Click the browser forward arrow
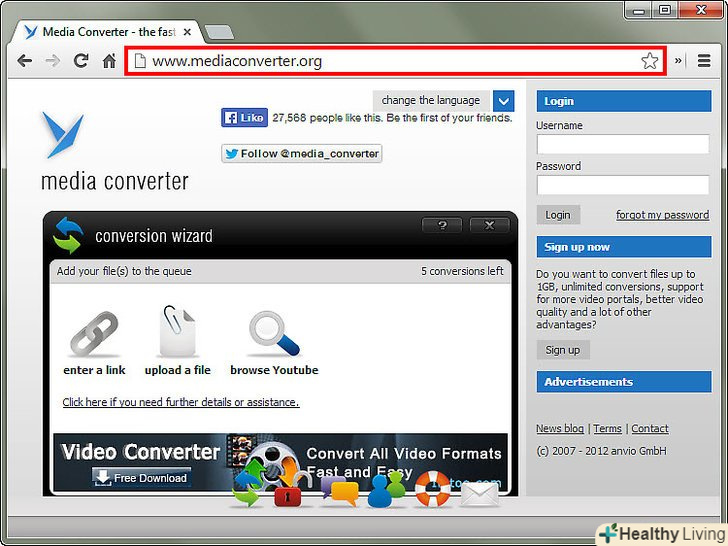The image size is (728, 546). (52, 61)
